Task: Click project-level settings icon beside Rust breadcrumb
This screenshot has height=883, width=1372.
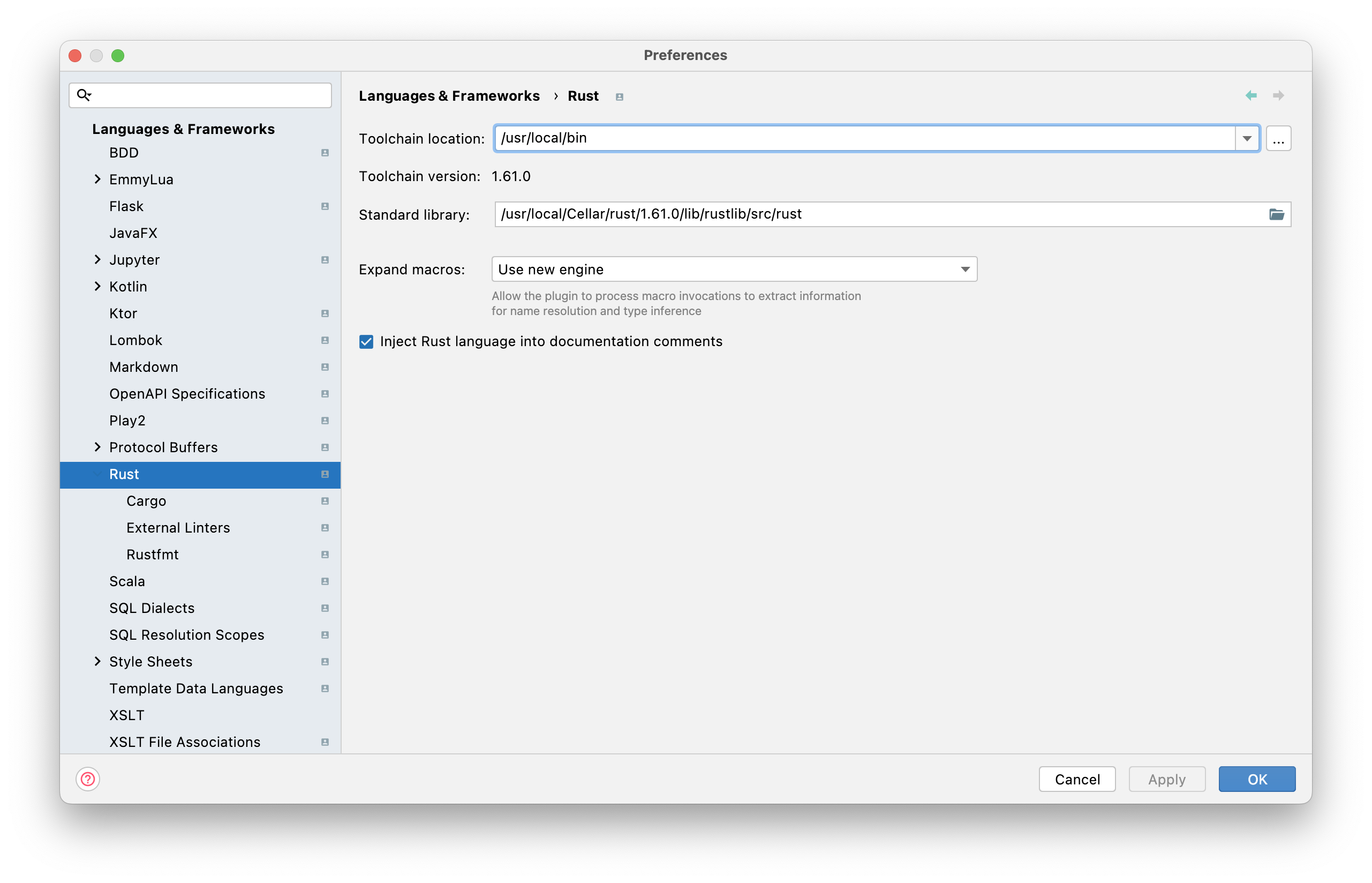Action: pos(619,97)
